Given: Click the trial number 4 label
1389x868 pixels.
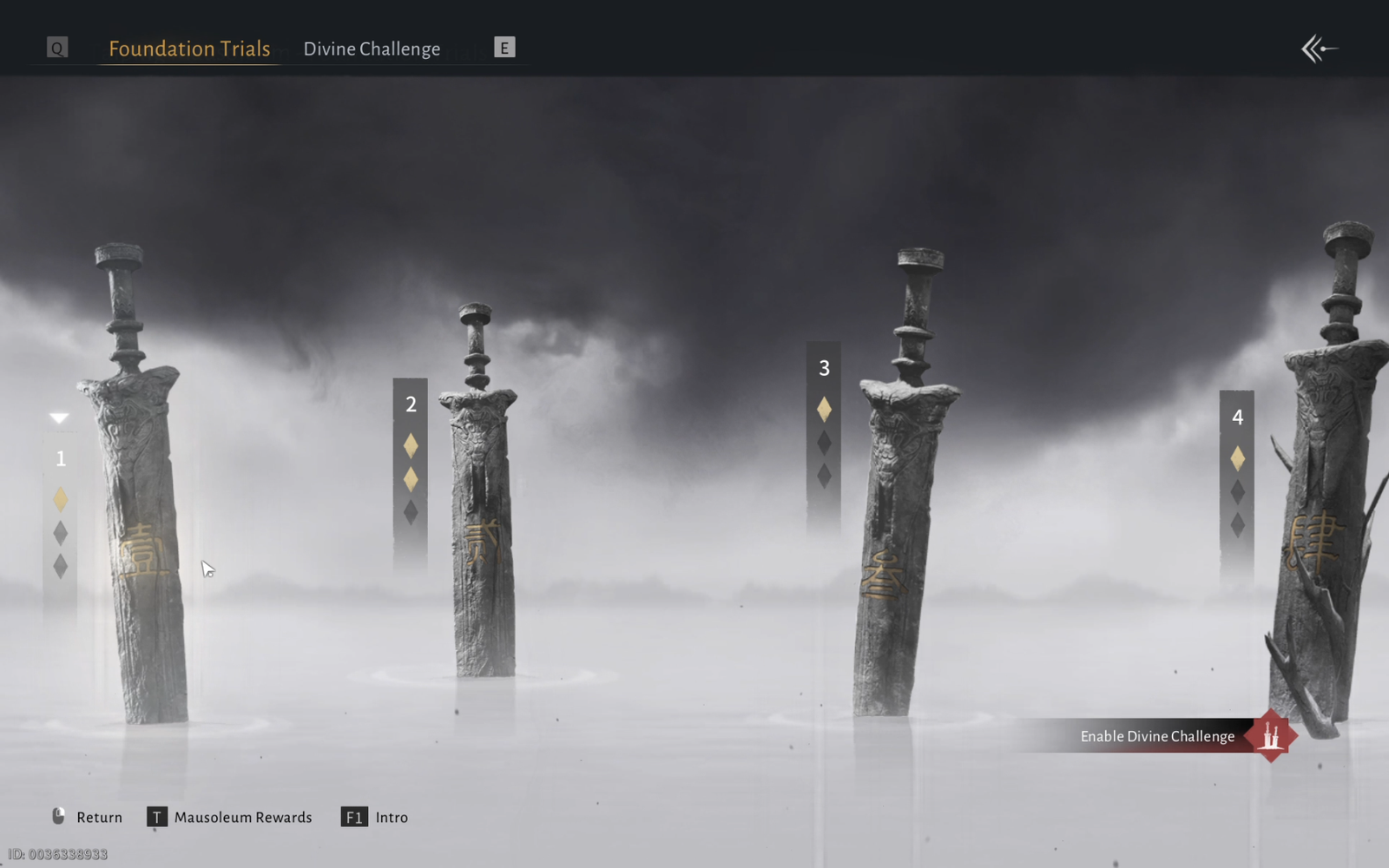Looking at the screenshot, I should (1237, 418).
